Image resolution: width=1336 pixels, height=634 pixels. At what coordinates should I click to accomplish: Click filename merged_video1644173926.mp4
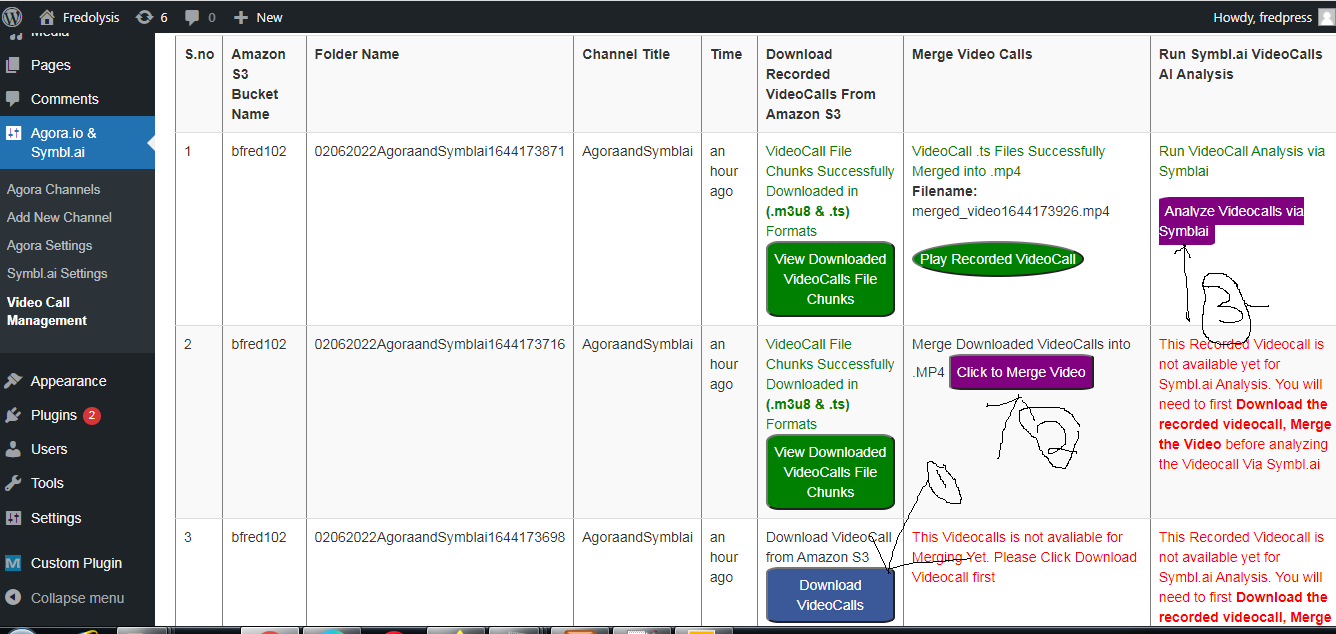1010,211
